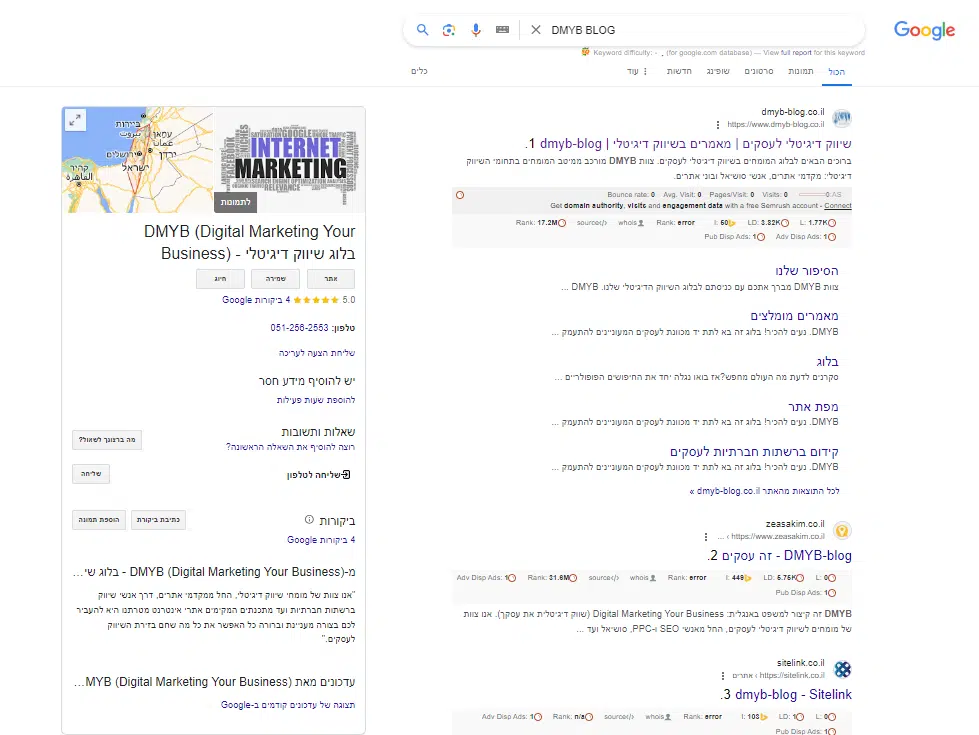Open Google Lens image search icon

(449, 30)
